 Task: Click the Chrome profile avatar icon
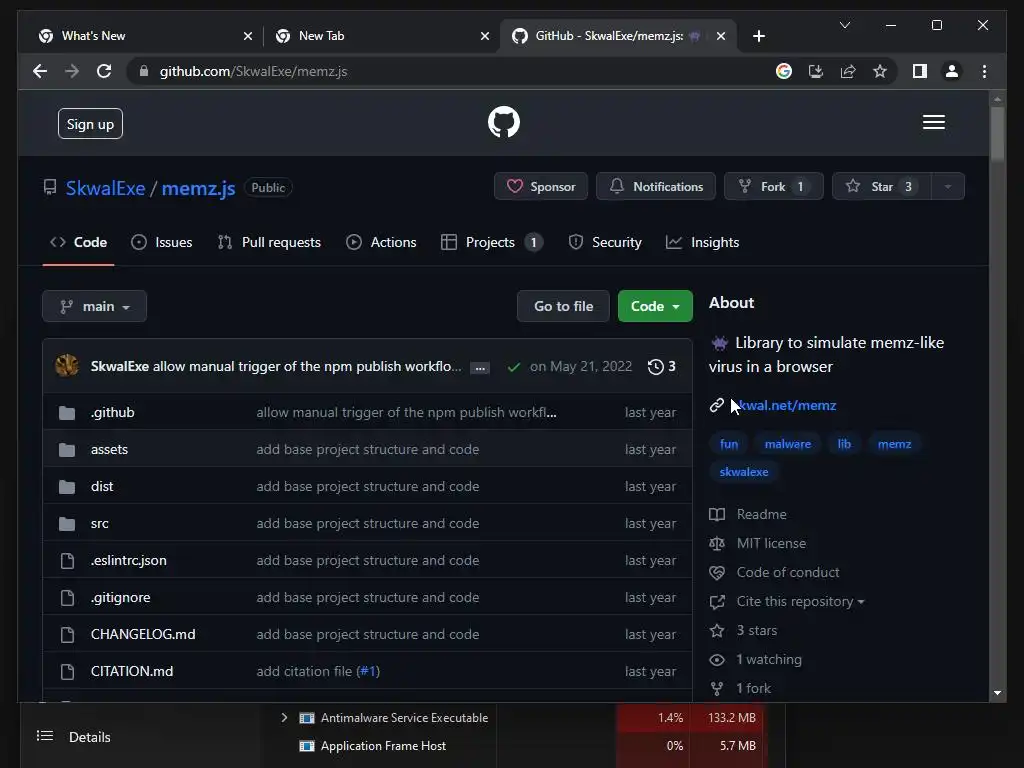[x=952, y=71]
